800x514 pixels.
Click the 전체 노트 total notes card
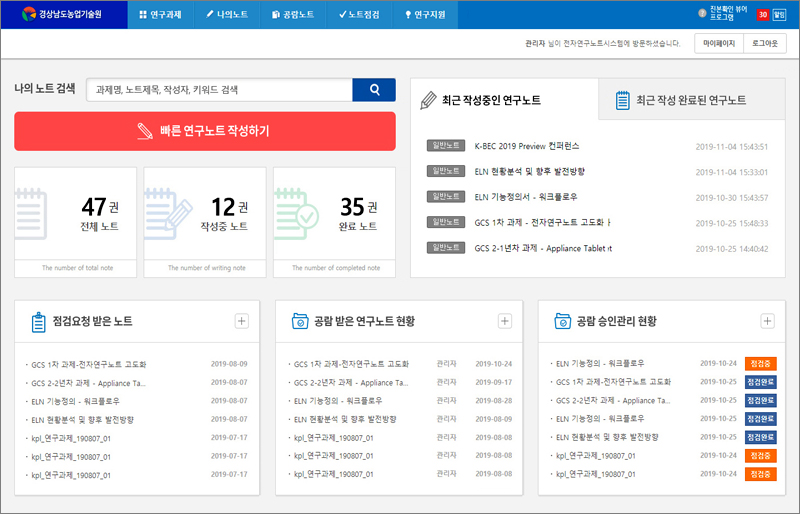coord(76,221)
